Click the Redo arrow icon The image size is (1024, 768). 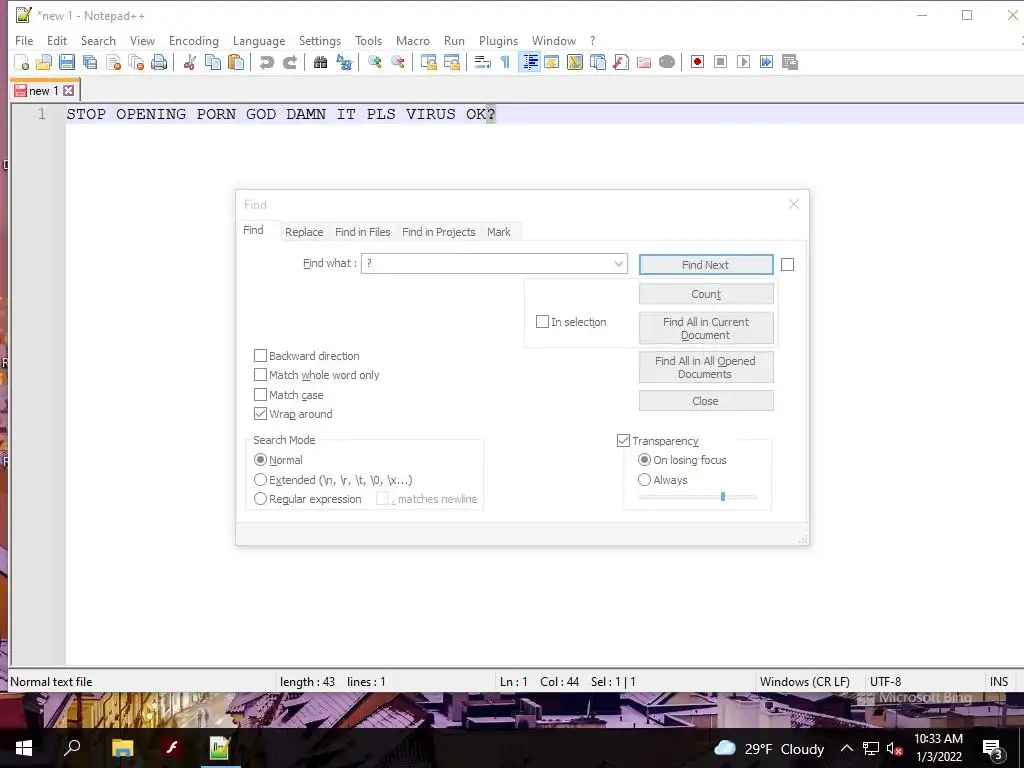pyautogui.click(x=289, y=62)
